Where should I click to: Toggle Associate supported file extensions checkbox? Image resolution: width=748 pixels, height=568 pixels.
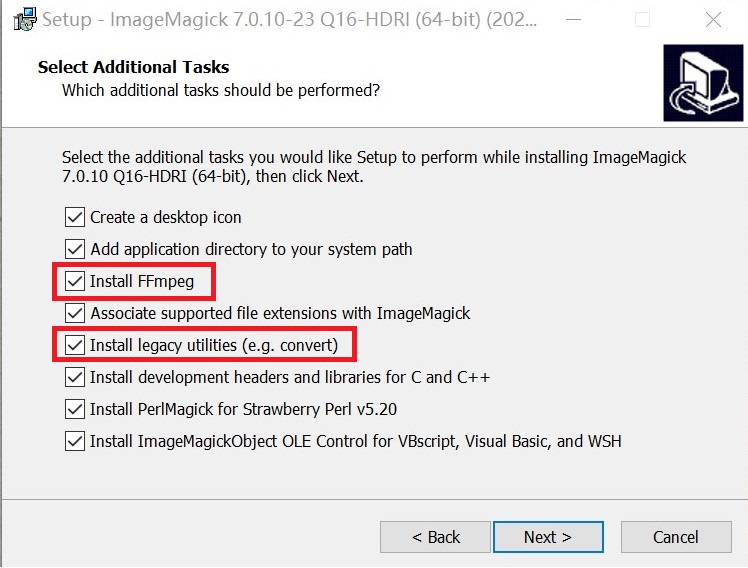tap(75, 313)
